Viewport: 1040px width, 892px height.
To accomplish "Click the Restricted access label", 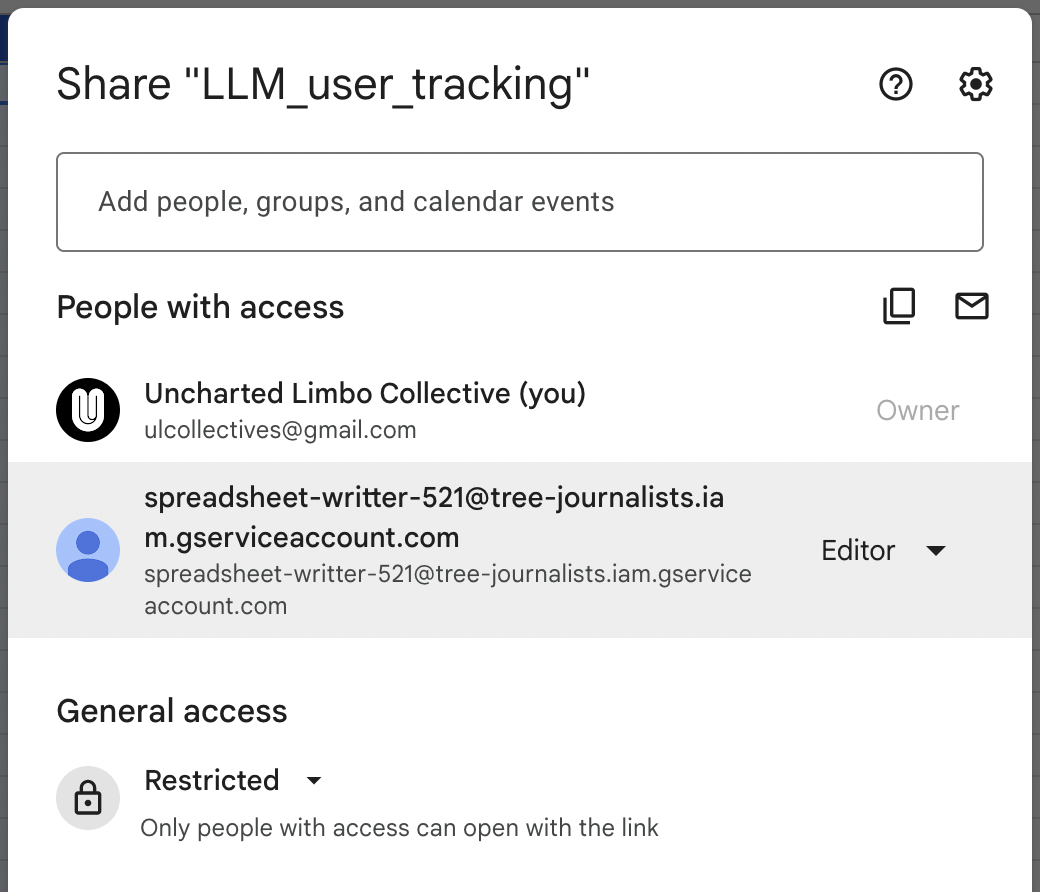I will click(212, 780).
